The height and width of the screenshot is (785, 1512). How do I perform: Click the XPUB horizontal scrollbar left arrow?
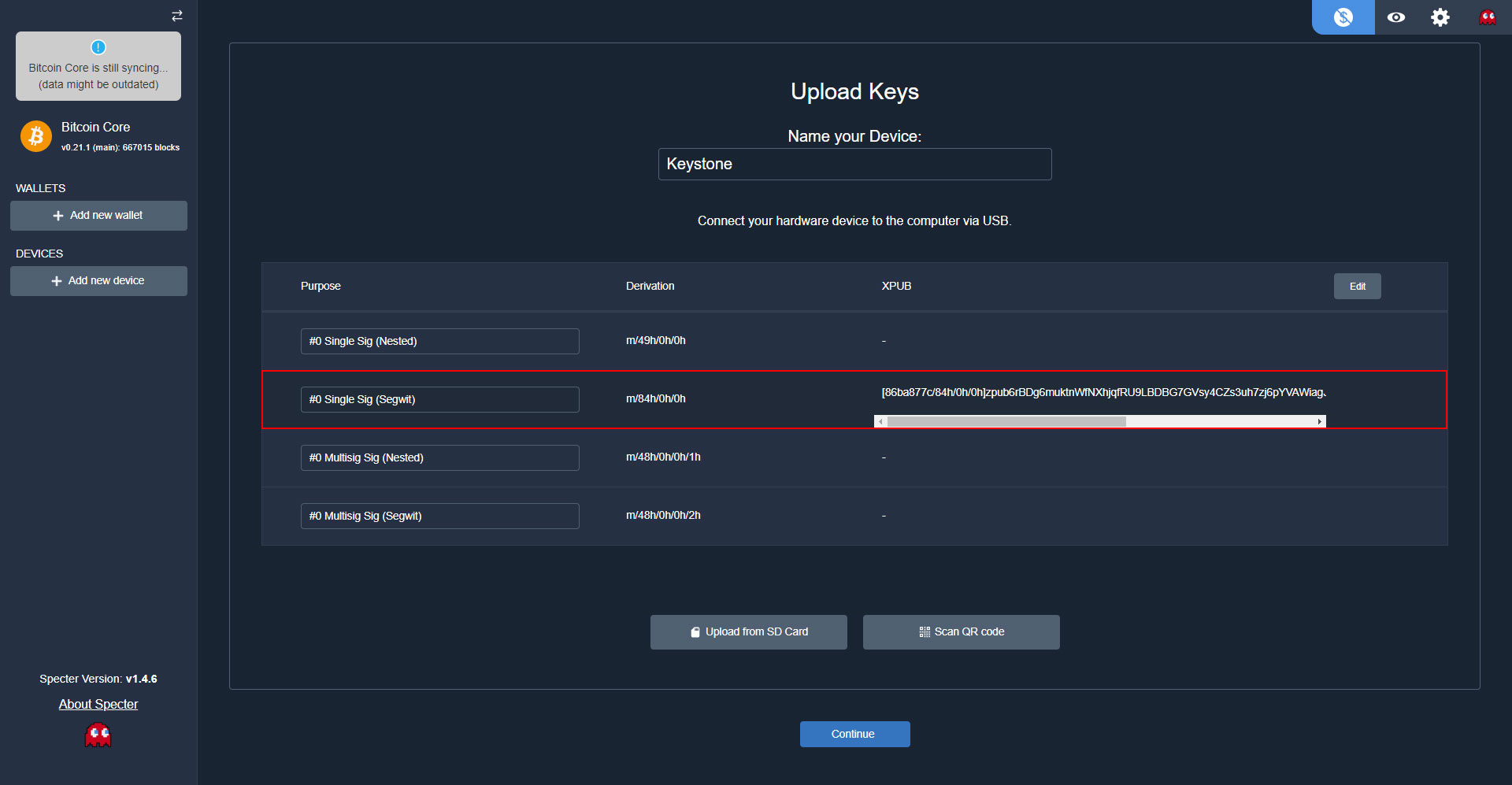point(880,422)
